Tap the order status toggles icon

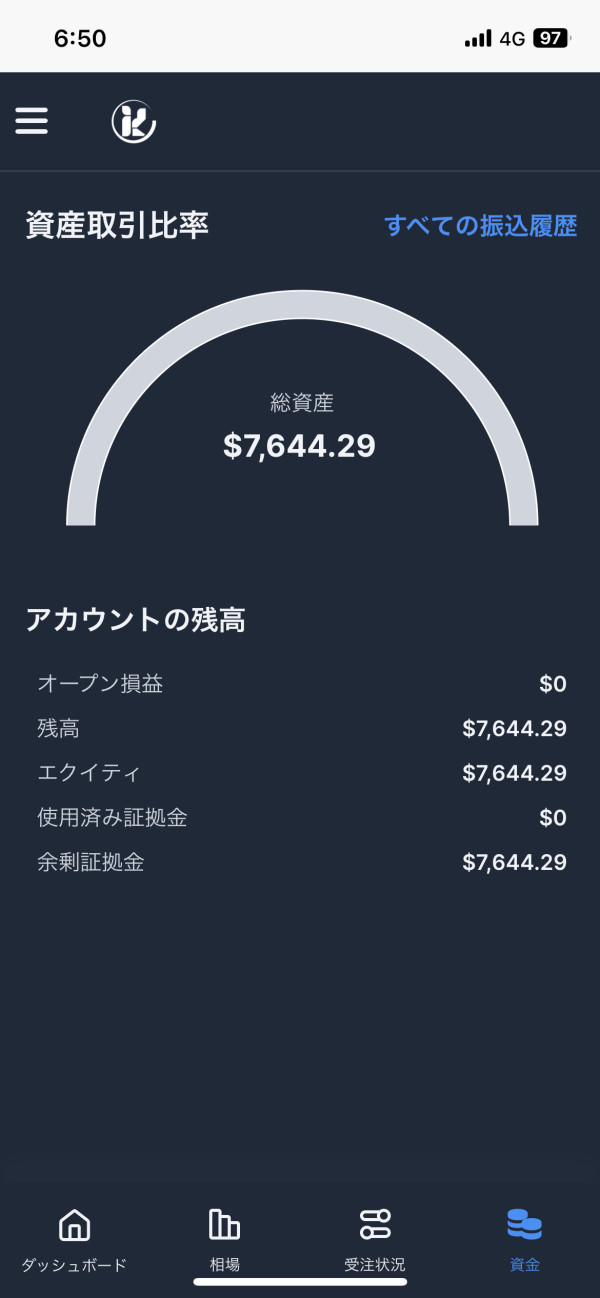[x=375, y=1224]
